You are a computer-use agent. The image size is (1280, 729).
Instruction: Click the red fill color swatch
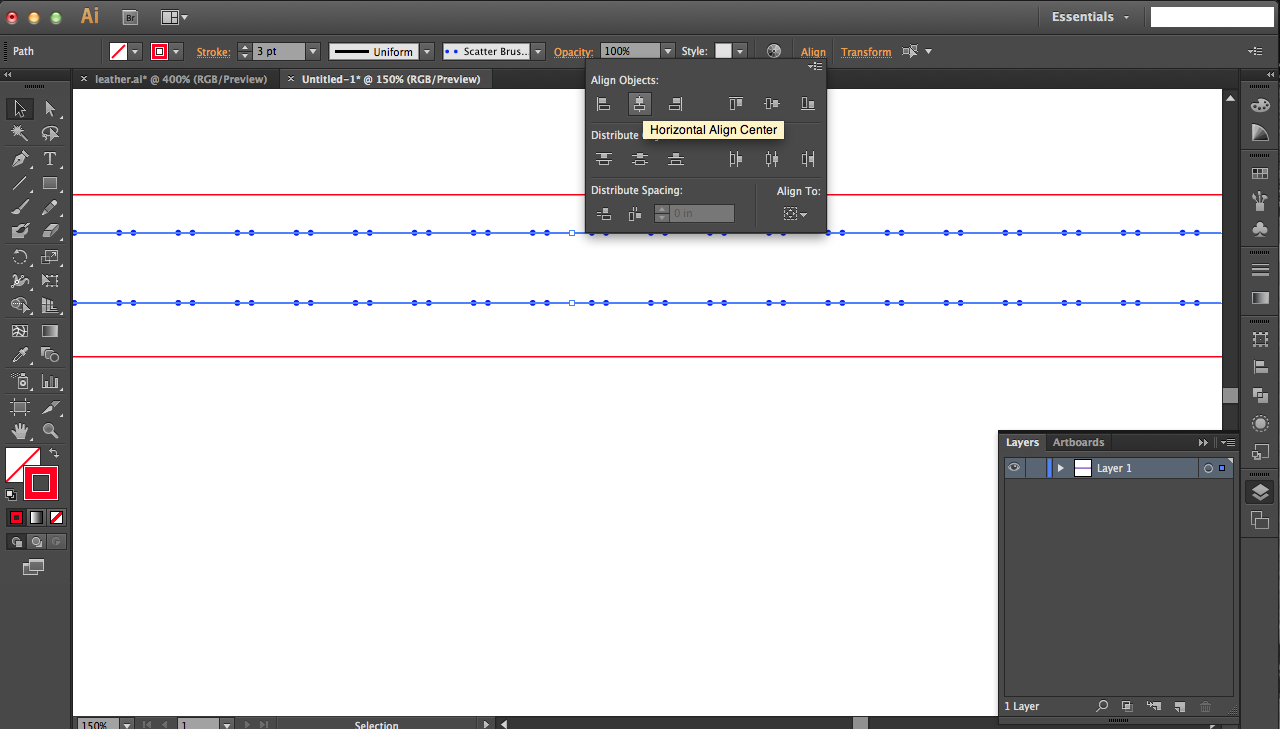tap(40, 483)
